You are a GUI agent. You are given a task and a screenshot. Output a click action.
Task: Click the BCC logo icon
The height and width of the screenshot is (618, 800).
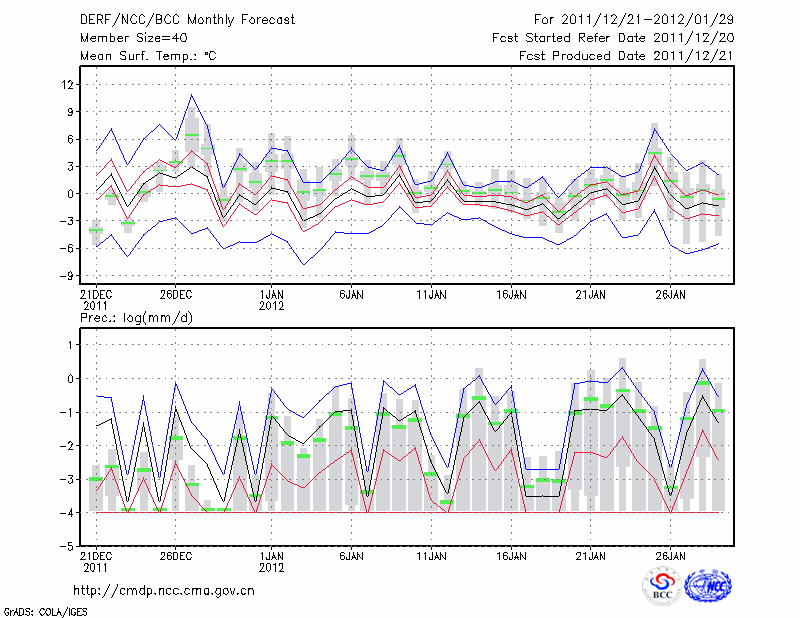click(662, 586)
